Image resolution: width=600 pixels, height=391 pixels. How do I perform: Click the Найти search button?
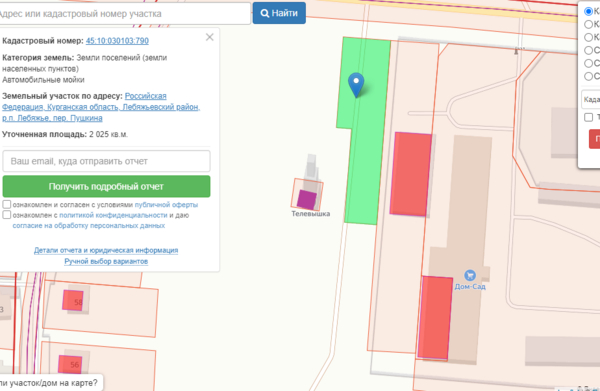279,13
